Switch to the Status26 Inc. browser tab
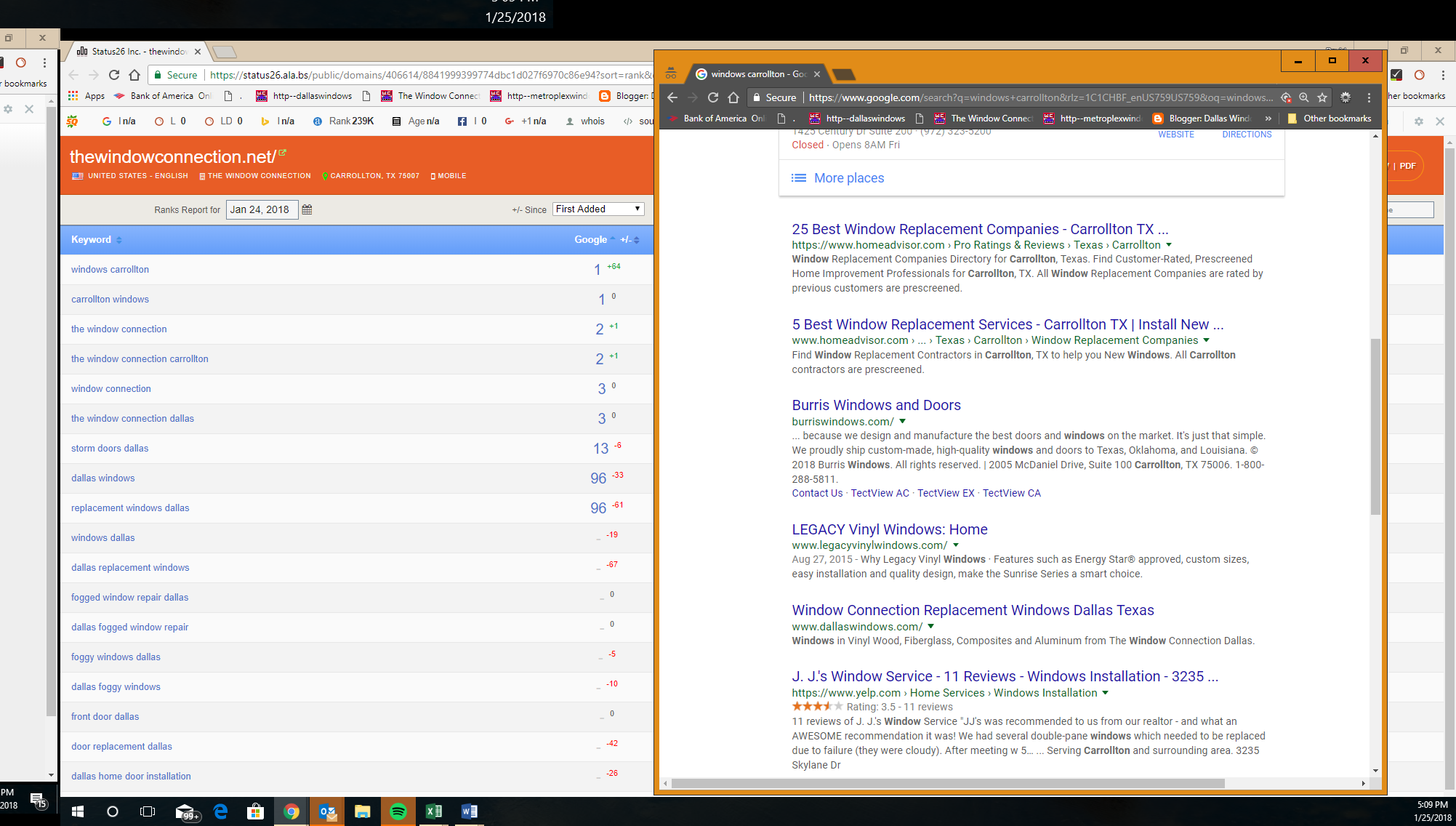Viewport: 1456px width, 826px height. point(139,52)
